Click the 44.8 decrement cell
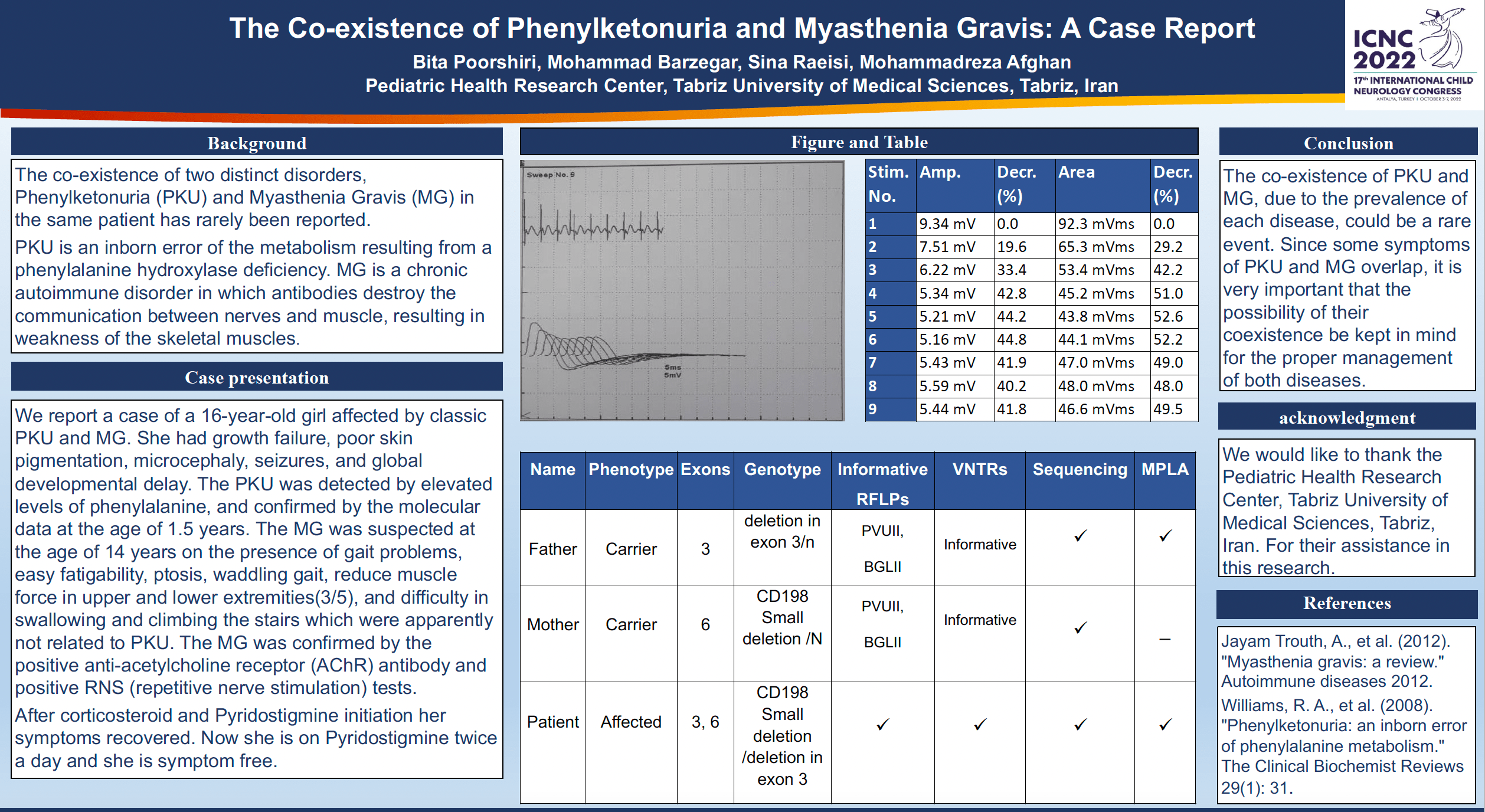 pyautogui.click(x=1025, y=339)
